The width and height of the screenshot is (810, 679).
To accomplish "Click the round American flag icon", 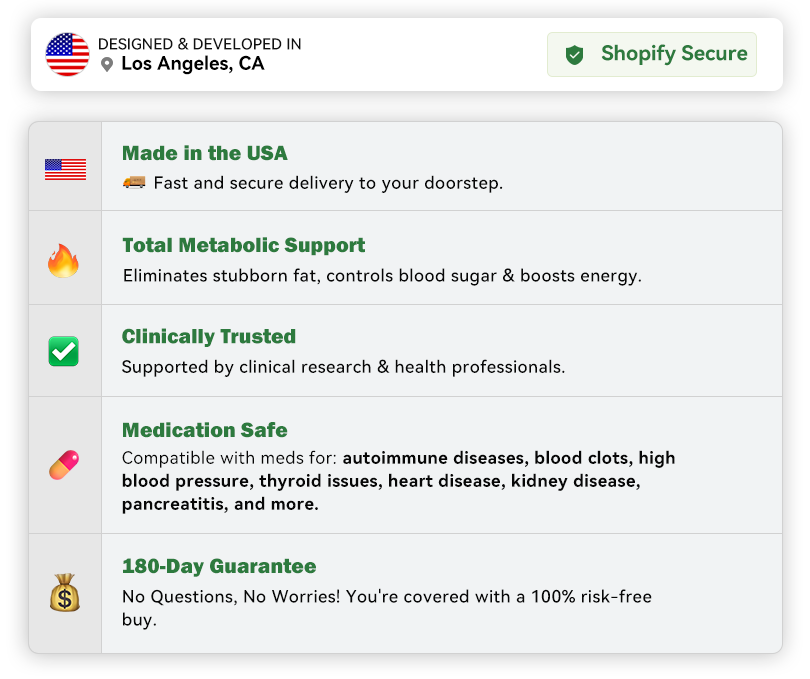I will pyautogui.click(x=67, y=54).
